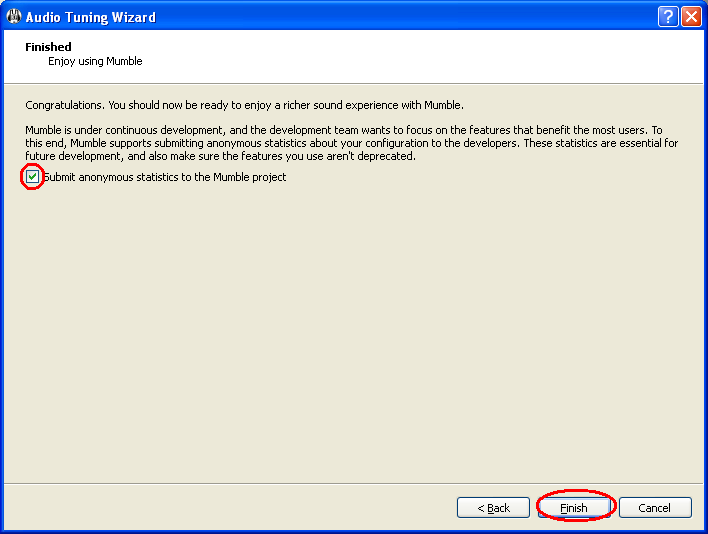This screenshot has height=534, width=708.
Task: Cancel the Audio Tuning Wizard
Action: click(655, 508)
